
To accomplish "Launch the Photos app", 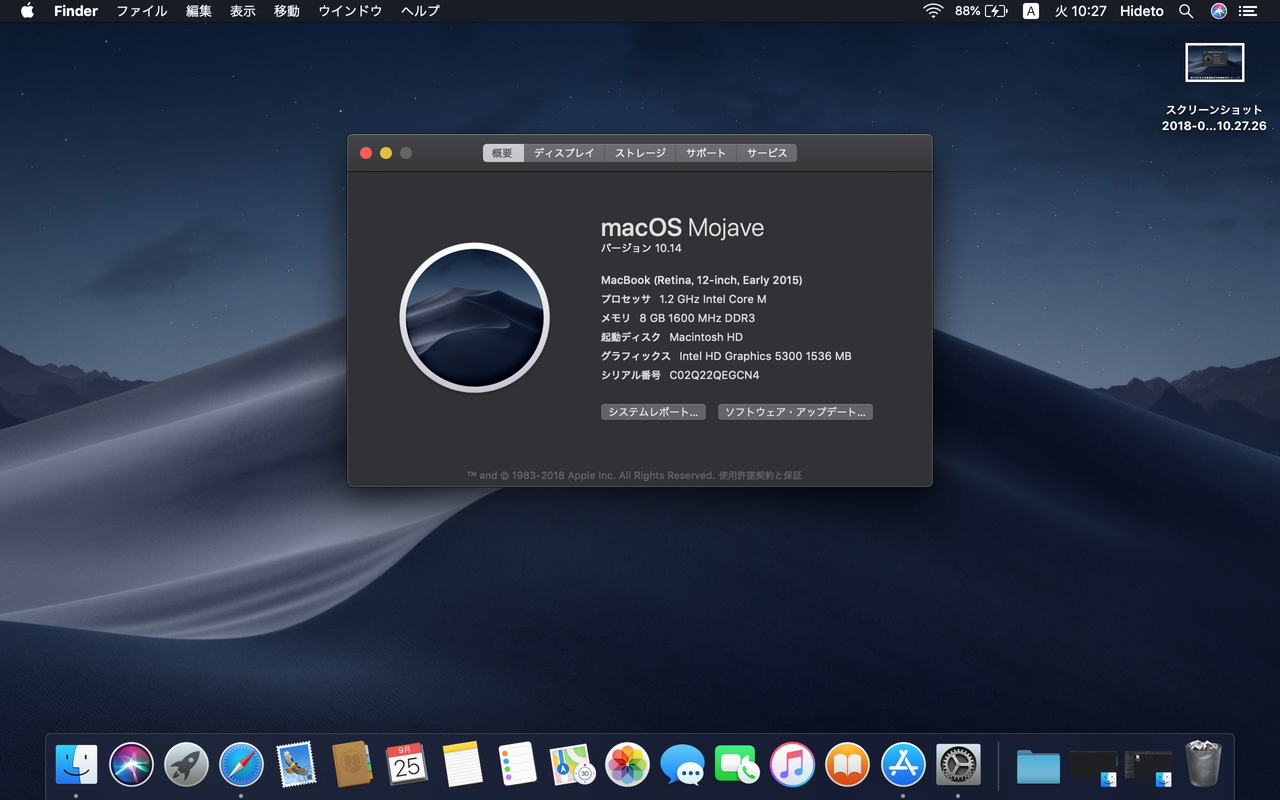I will (626, 765).
